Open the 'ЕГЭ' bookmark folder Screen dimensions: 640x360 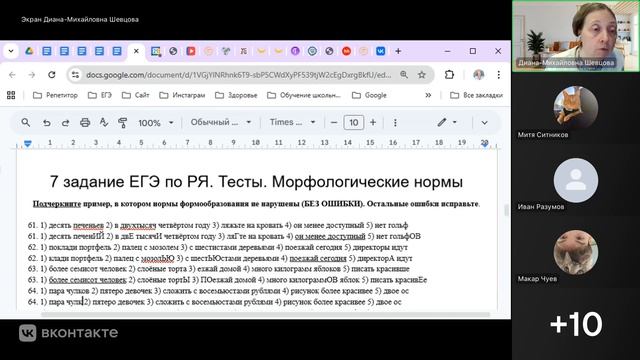click(x=100, y=95)
